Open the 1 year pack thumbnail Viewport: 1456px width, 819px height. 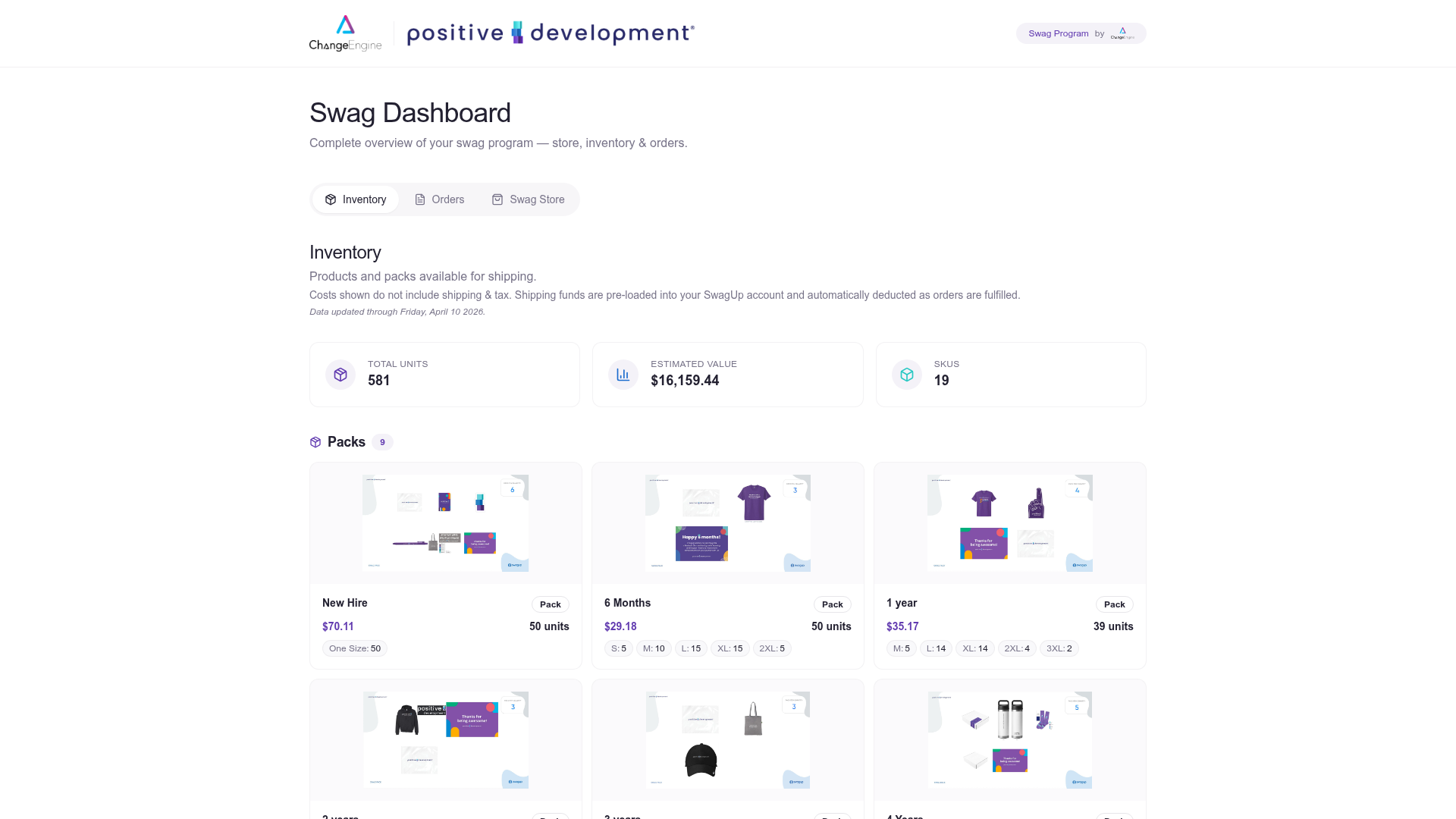click(x=1010, y=523)
